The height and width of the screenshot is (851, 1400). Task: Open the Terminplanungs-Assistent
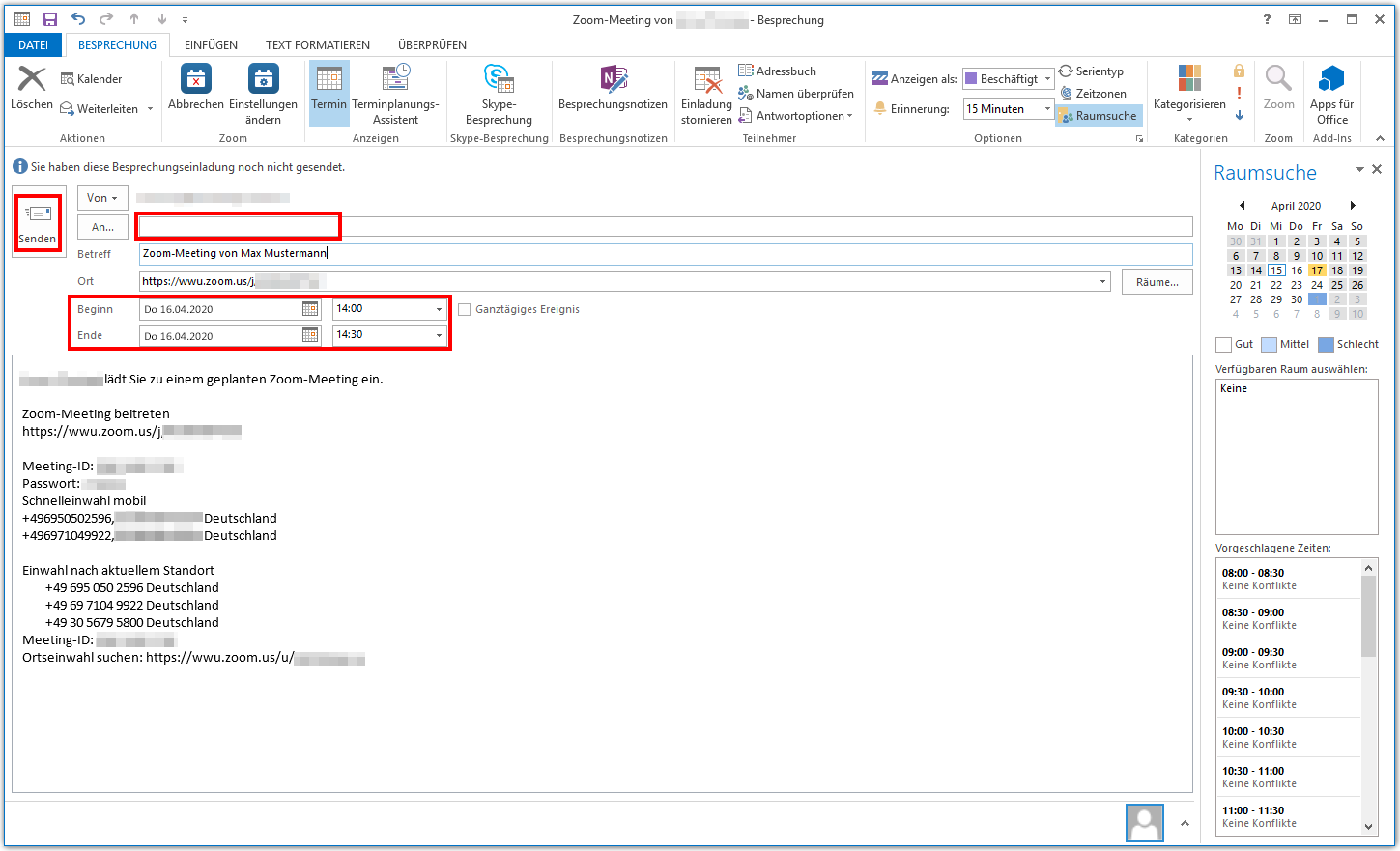click(395, 93)
